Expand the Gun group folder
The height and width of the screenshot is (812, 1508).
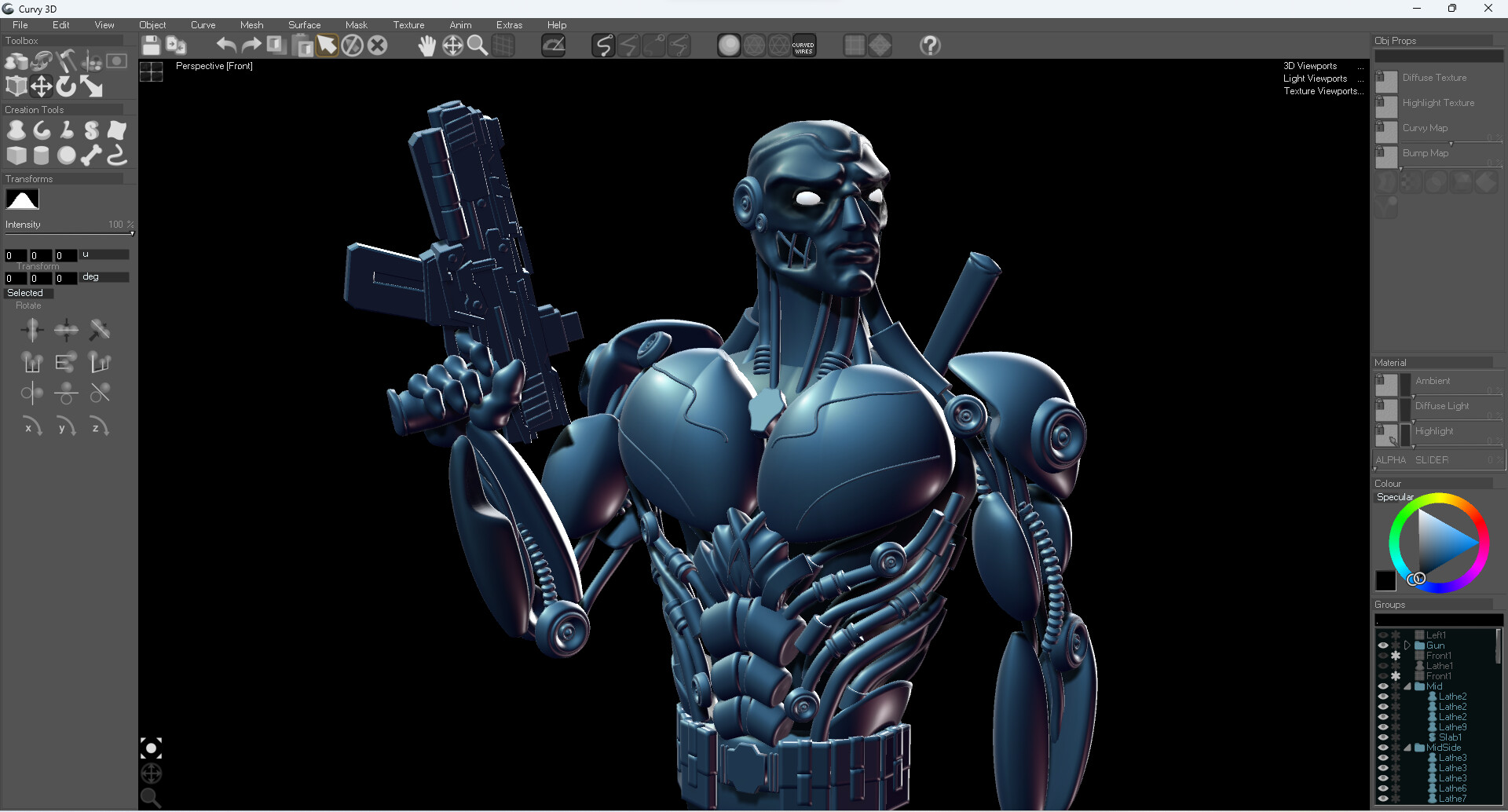pos(1407,646)
